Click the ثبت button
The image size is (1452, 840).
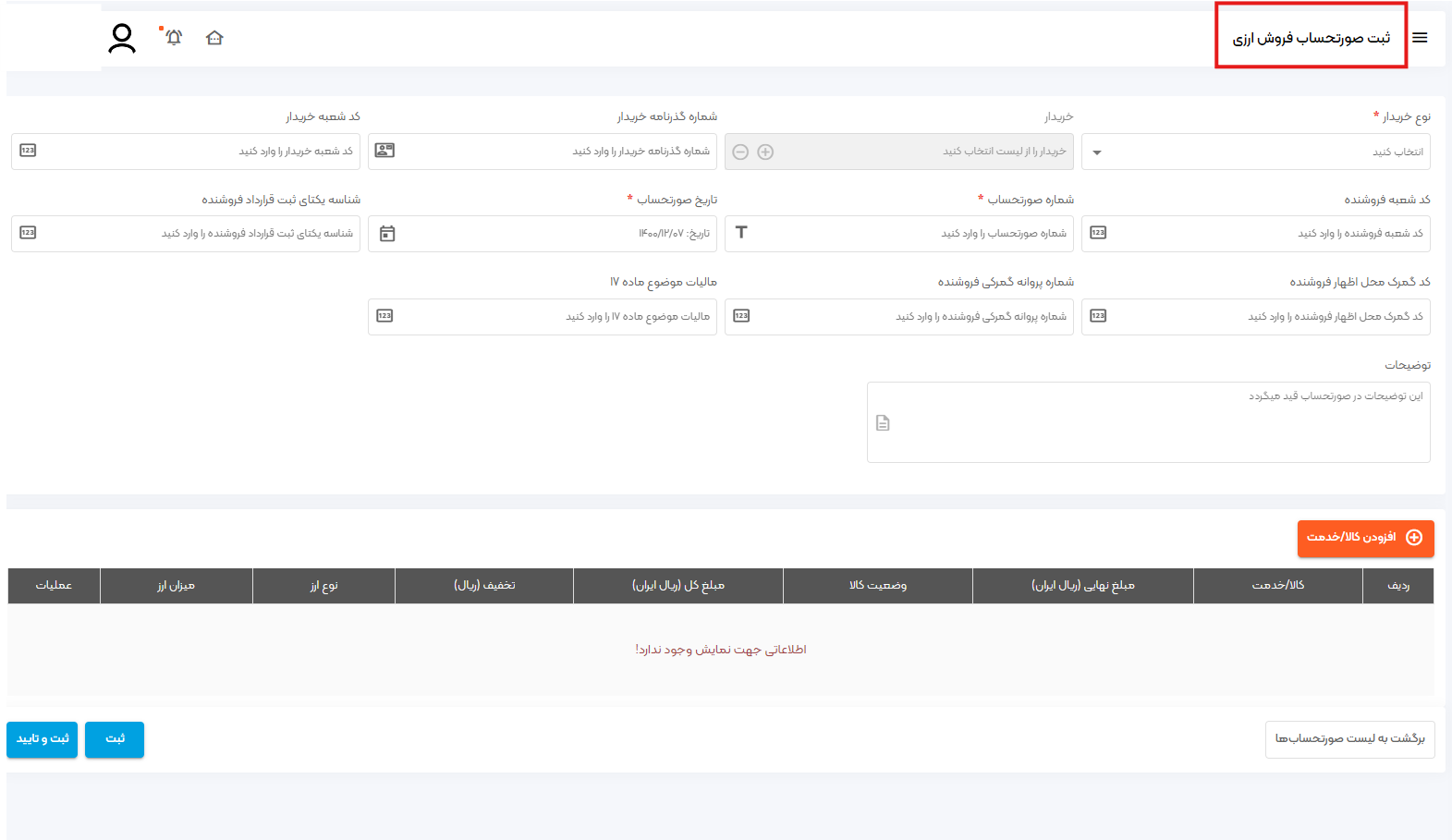pos(115,739)
